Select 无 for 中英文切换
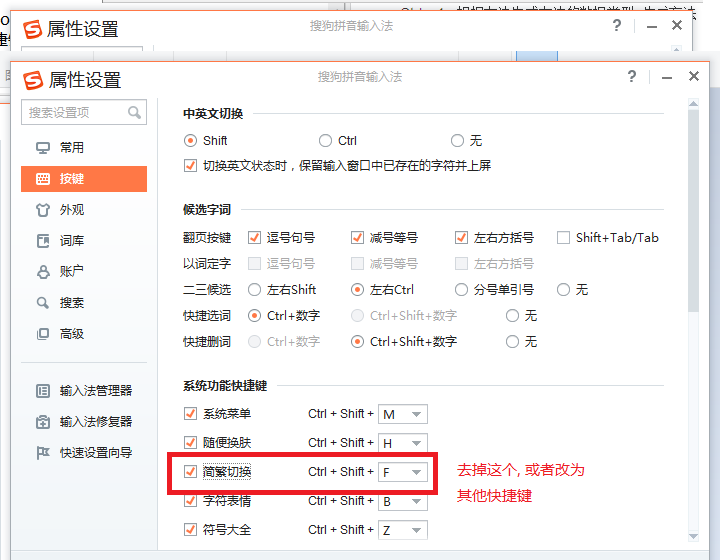 [457, 140]
